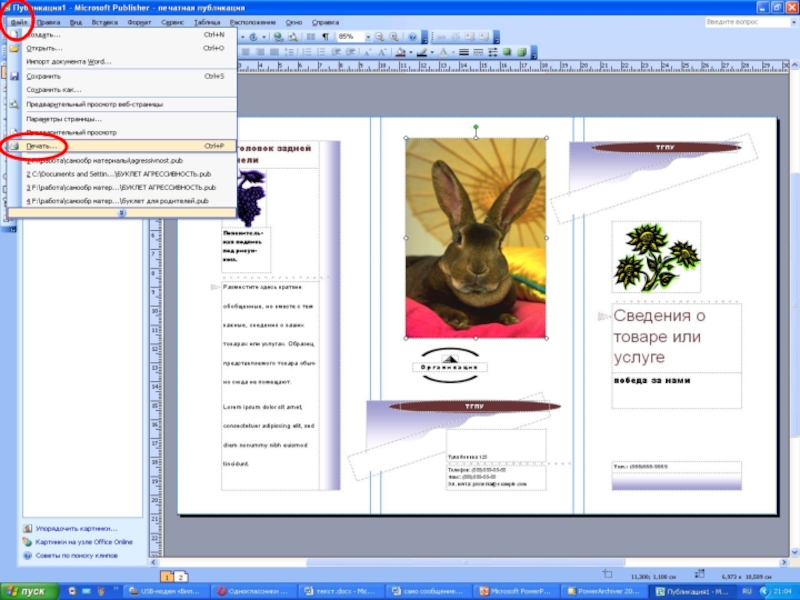
Task: Click the line color pen icon
Action: (422, 52)
